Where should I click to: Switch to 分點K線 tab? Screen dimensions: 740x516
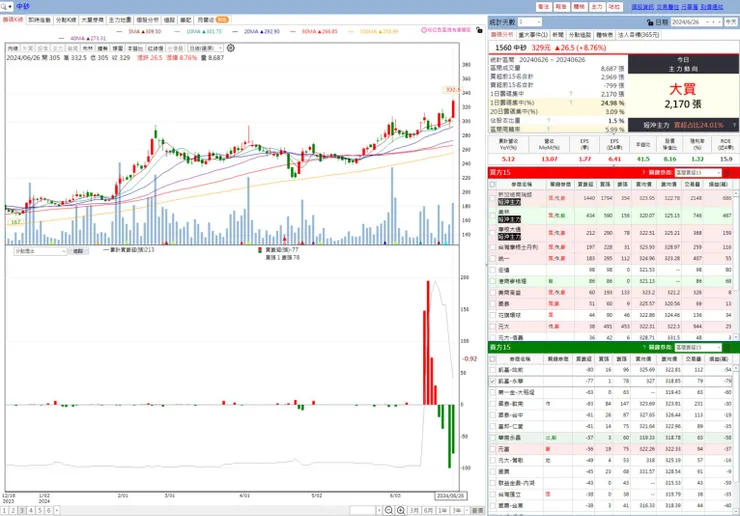[x=66, y=20]
